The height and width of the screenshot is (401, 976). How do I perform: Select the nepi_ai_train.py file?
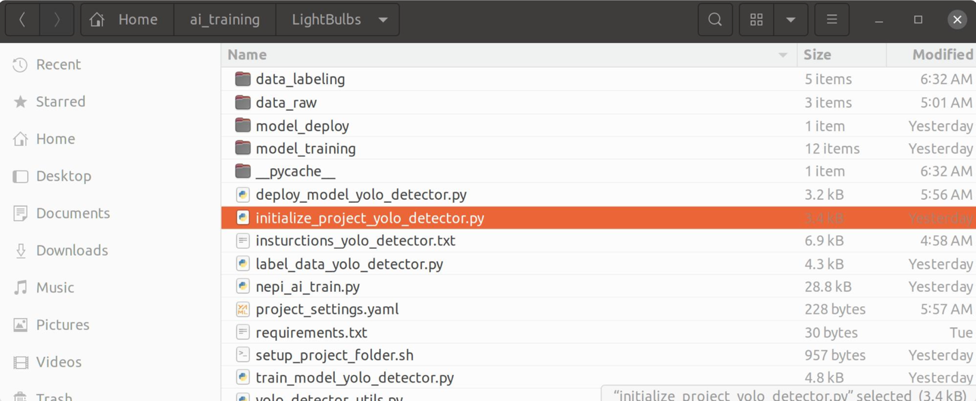[x=307, y=287]
